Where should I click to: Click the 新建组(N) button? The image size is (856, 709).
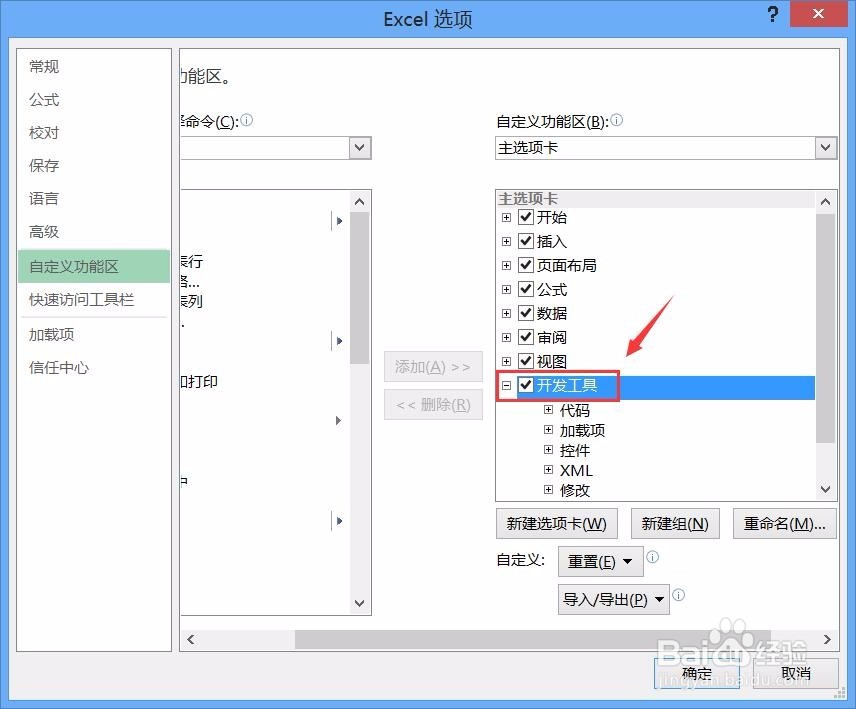point(675,524)
